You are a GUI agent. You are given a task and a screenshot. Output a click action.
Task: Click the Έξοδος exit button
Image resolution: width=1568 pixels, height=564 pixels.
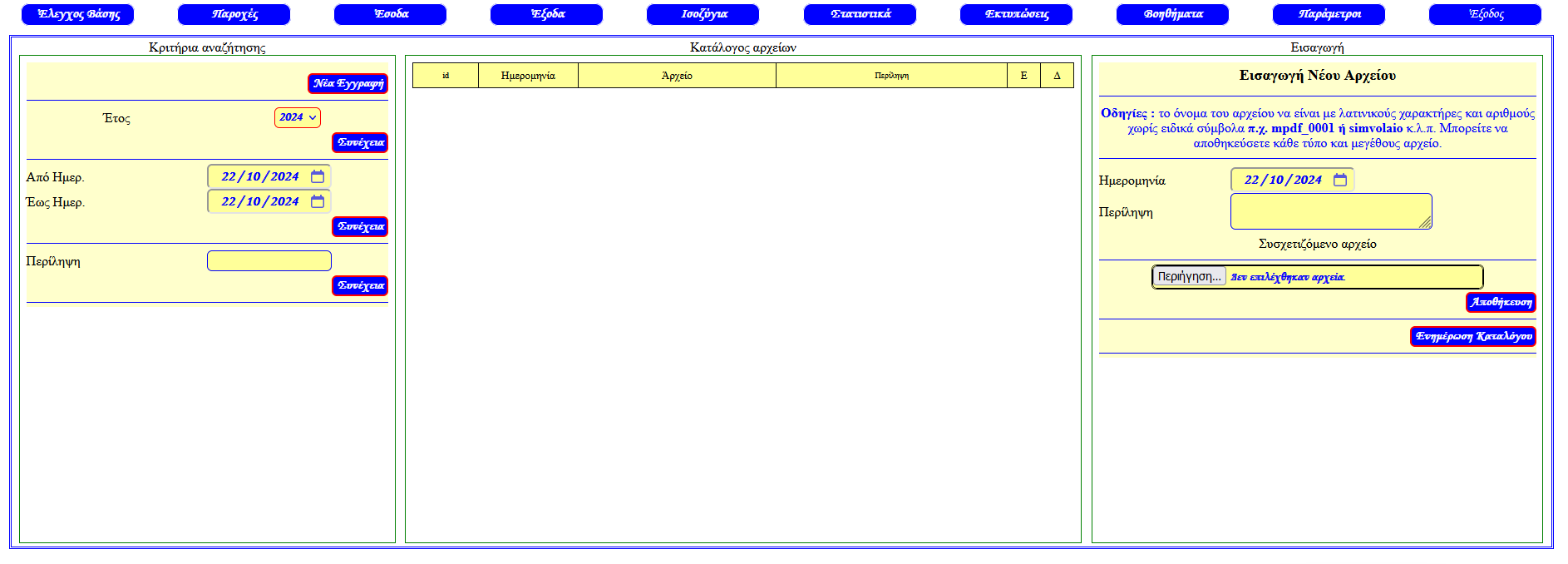(x=1485, y=14)
